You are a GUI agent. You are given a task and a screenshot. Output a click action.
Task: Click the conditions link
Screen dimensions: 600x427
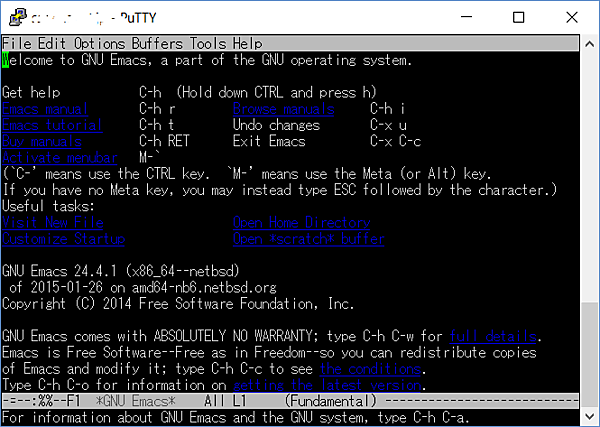pos(370,369)
